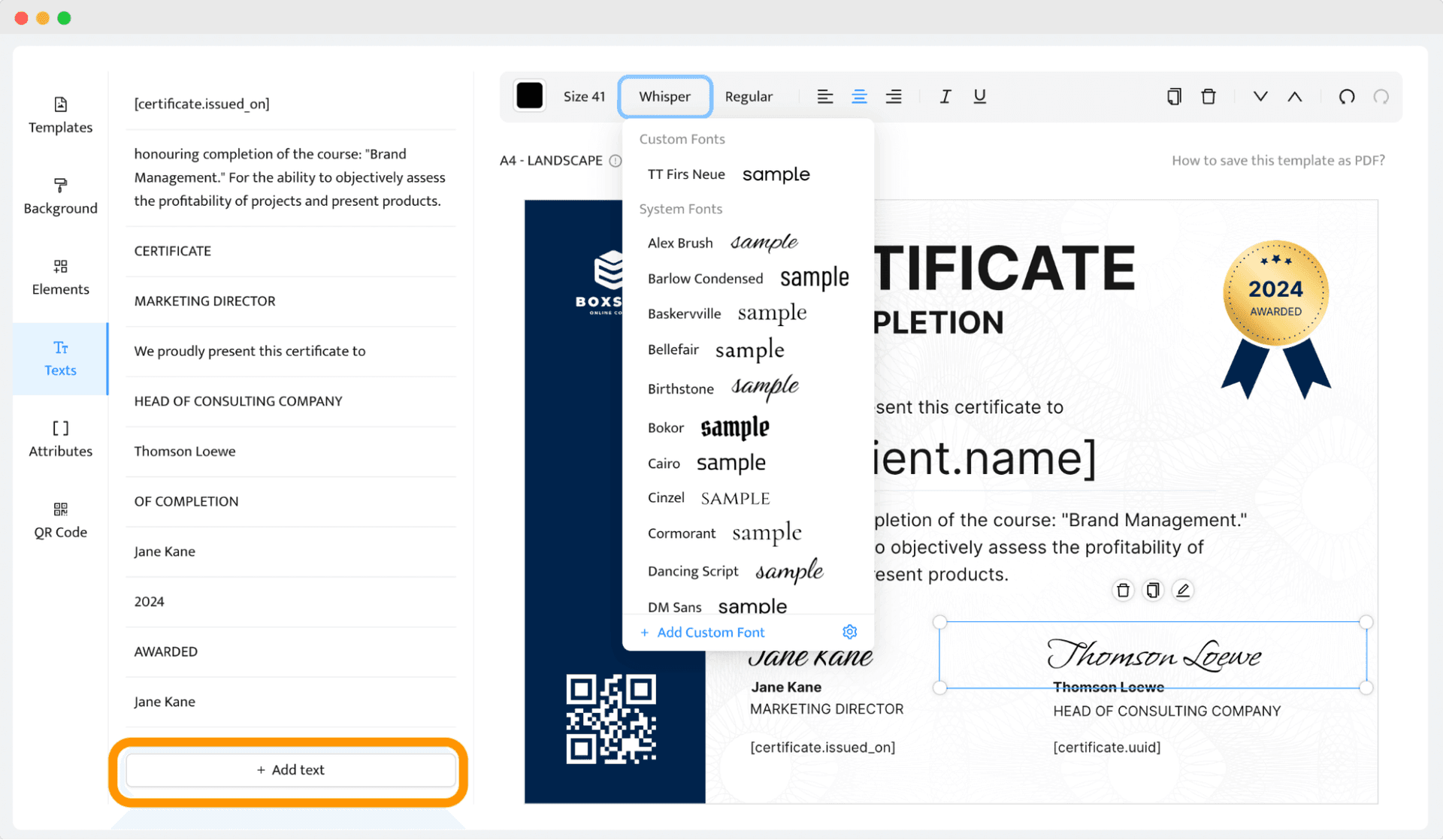Redo the last action

click(x=1381, y=96)
